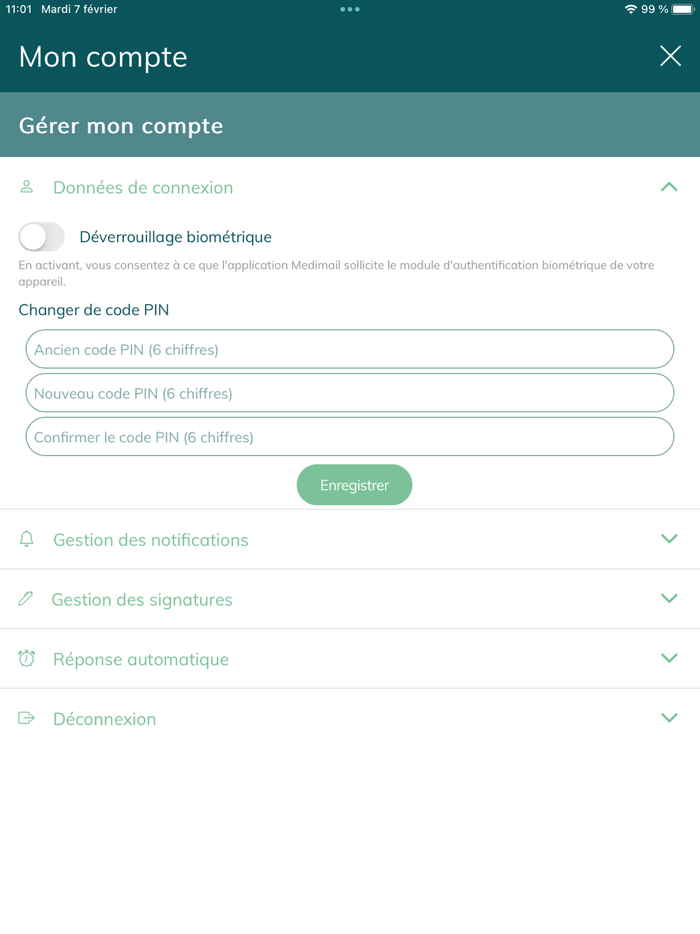The image size is (700, 934).
Task: Click the alarm clock icon beside Réponse automatique
Action: pyautogui.click(x=26, y=658)
